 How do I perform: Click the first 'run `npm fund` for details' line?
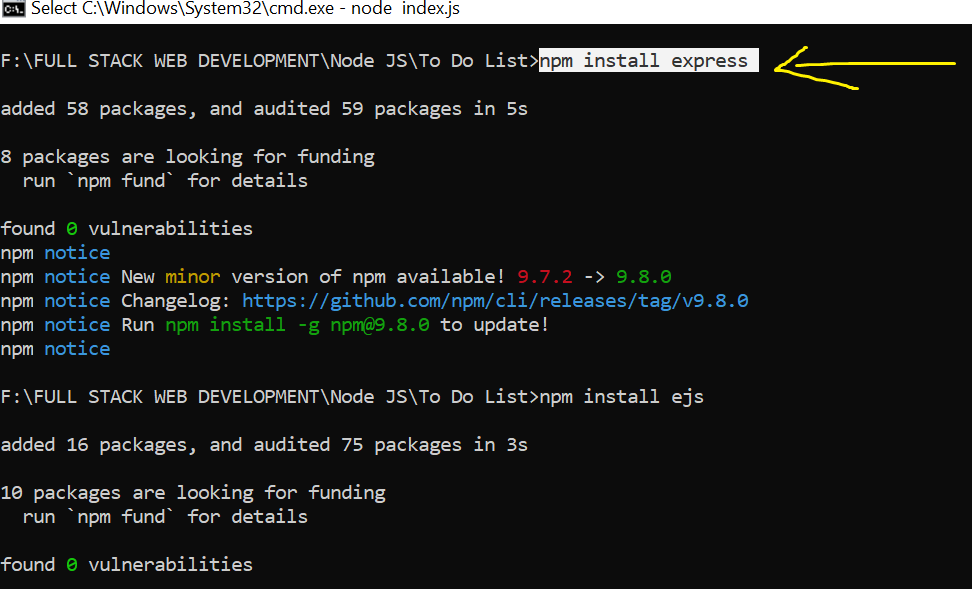(x=165, y=181)
